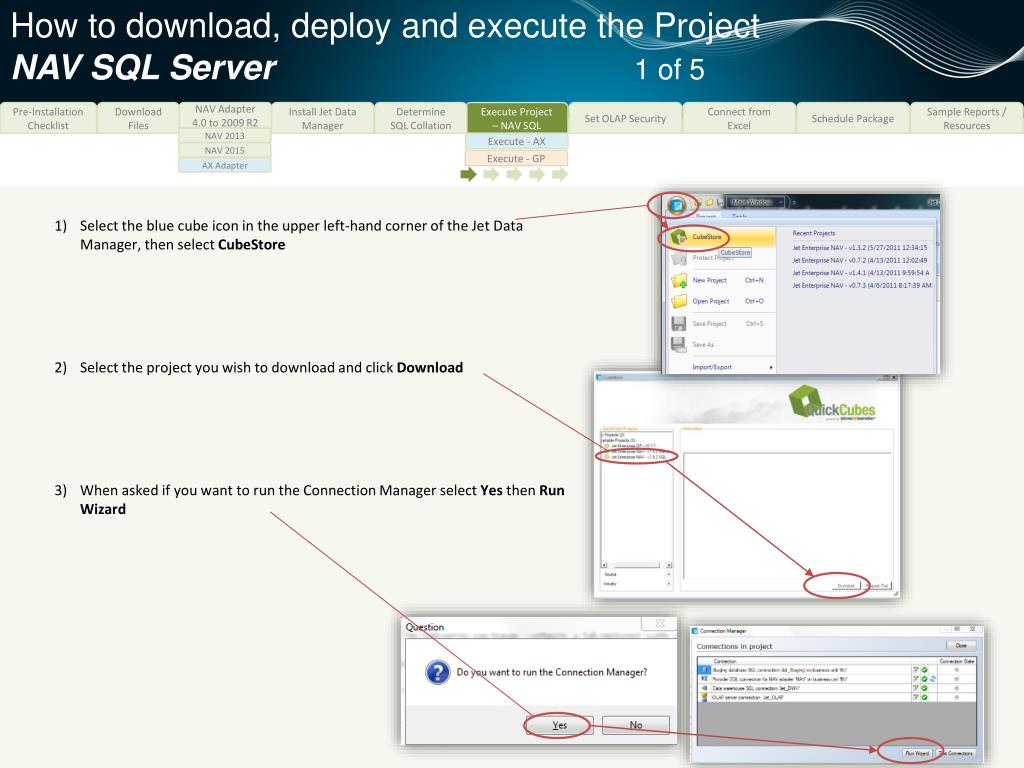Select the NAV 2015 sub-tab
This screenshot has height=768, width=1024.
[x=225, y=150]
